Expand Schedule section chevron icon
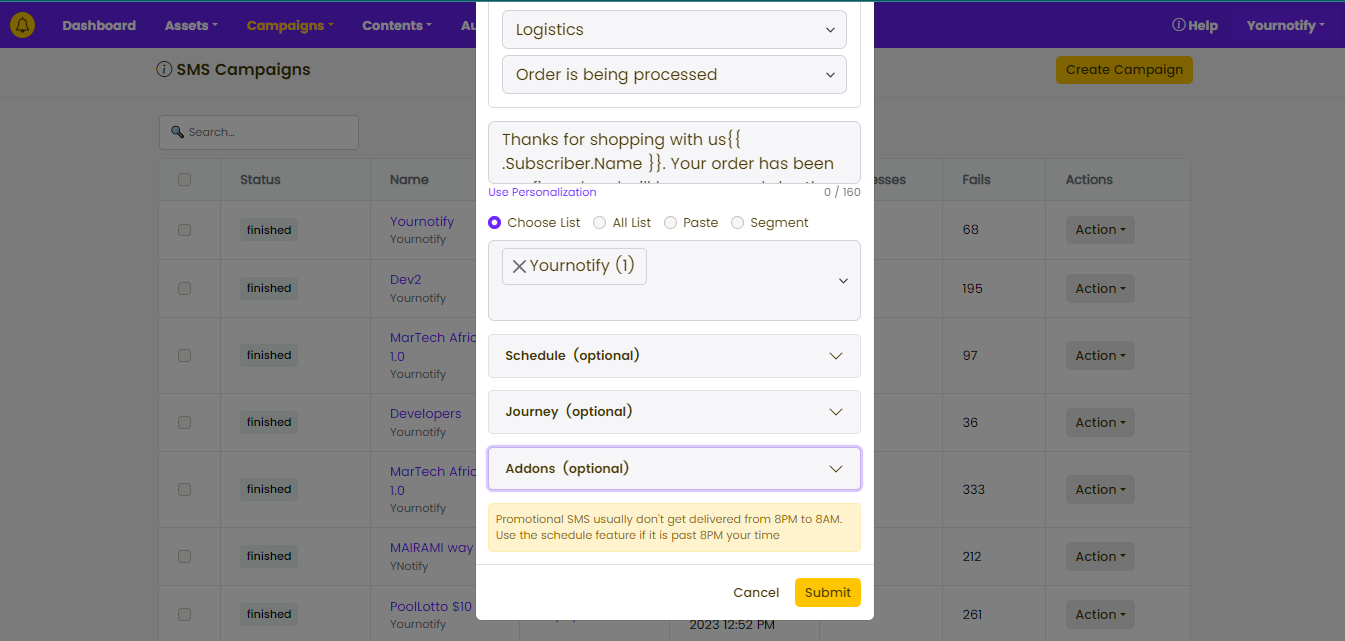1345x641 pixels. [x=836, y=356]
